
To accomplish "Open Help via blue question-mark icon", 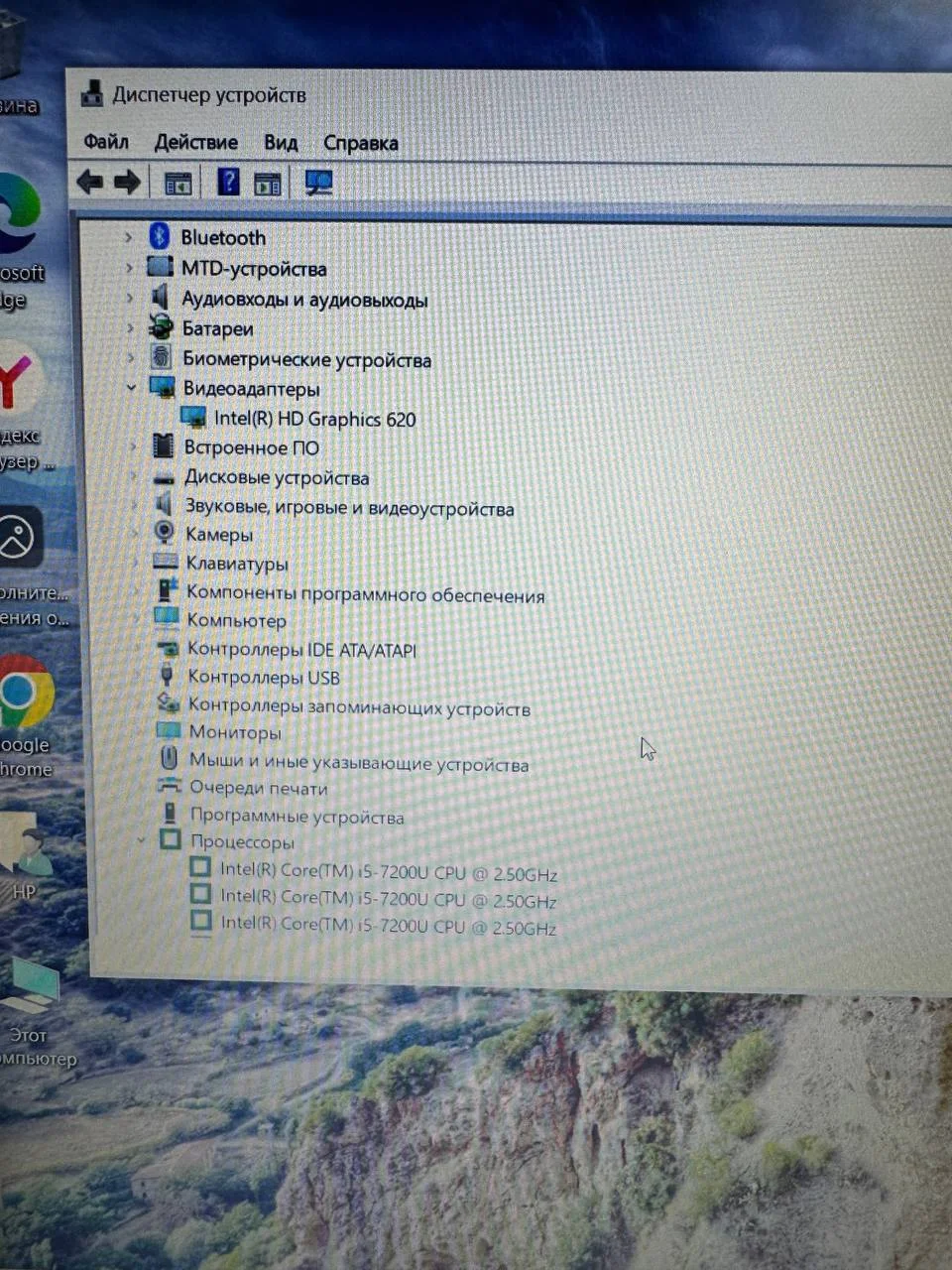I will pyautogui.click(x=228, y=182).
